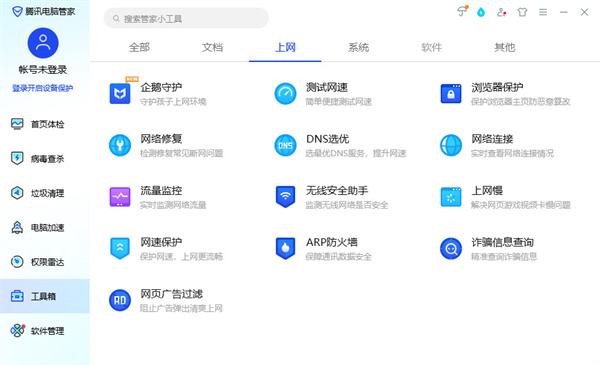Screen dimensions: 600x365
Task: Open the 诈骗信息查询 search icon
Action: (451, 248)
